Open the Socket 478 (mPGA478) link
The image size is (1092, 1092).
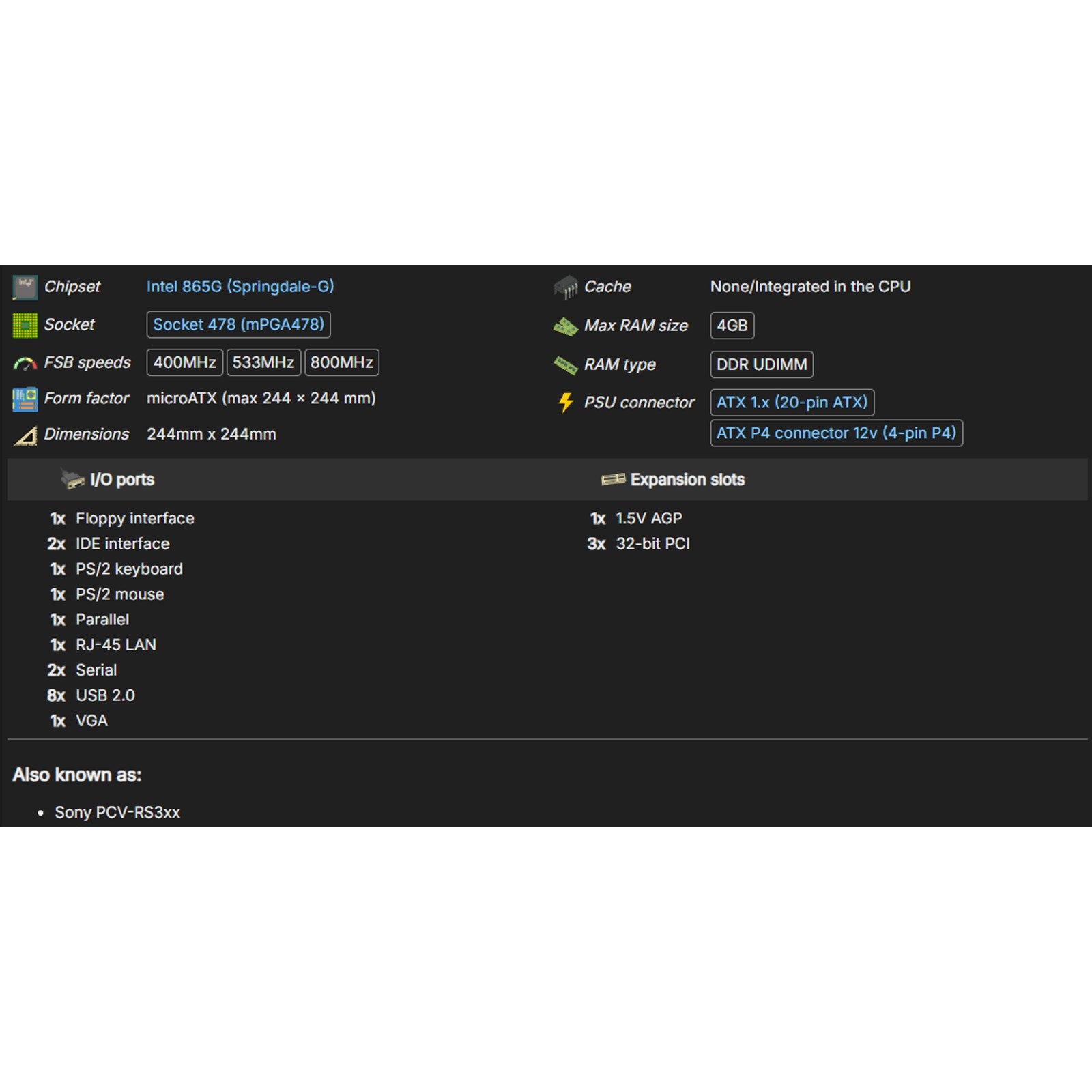[x=238, y=325]
